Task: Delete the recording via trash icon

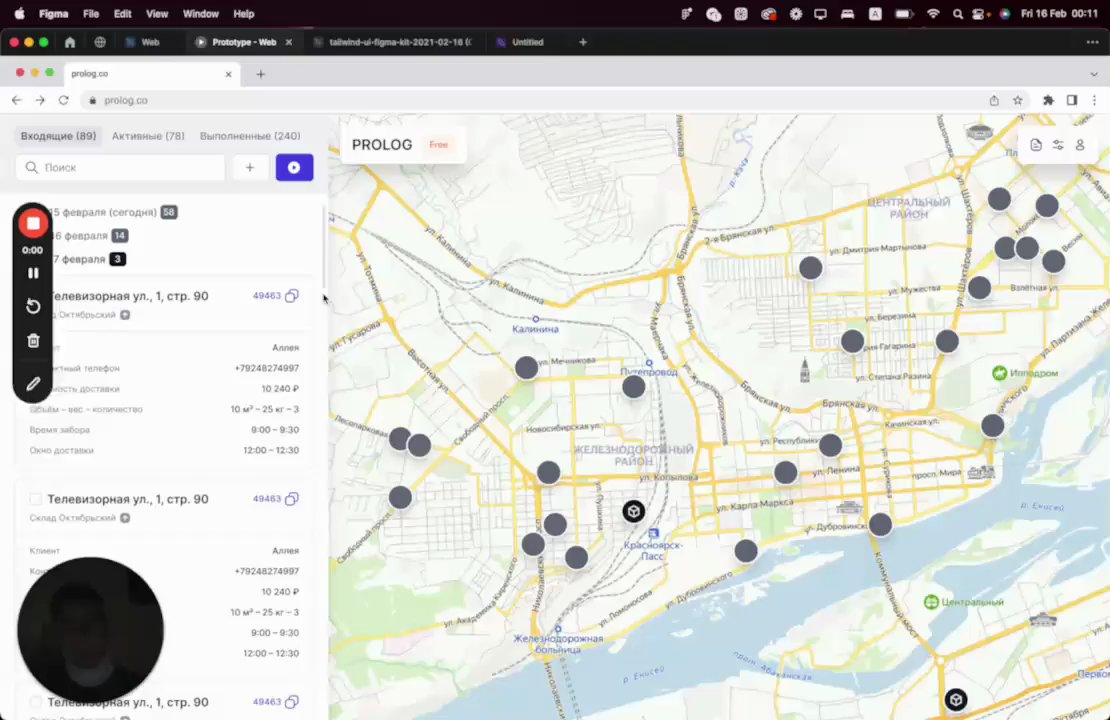Action: [x=33, y=341]
